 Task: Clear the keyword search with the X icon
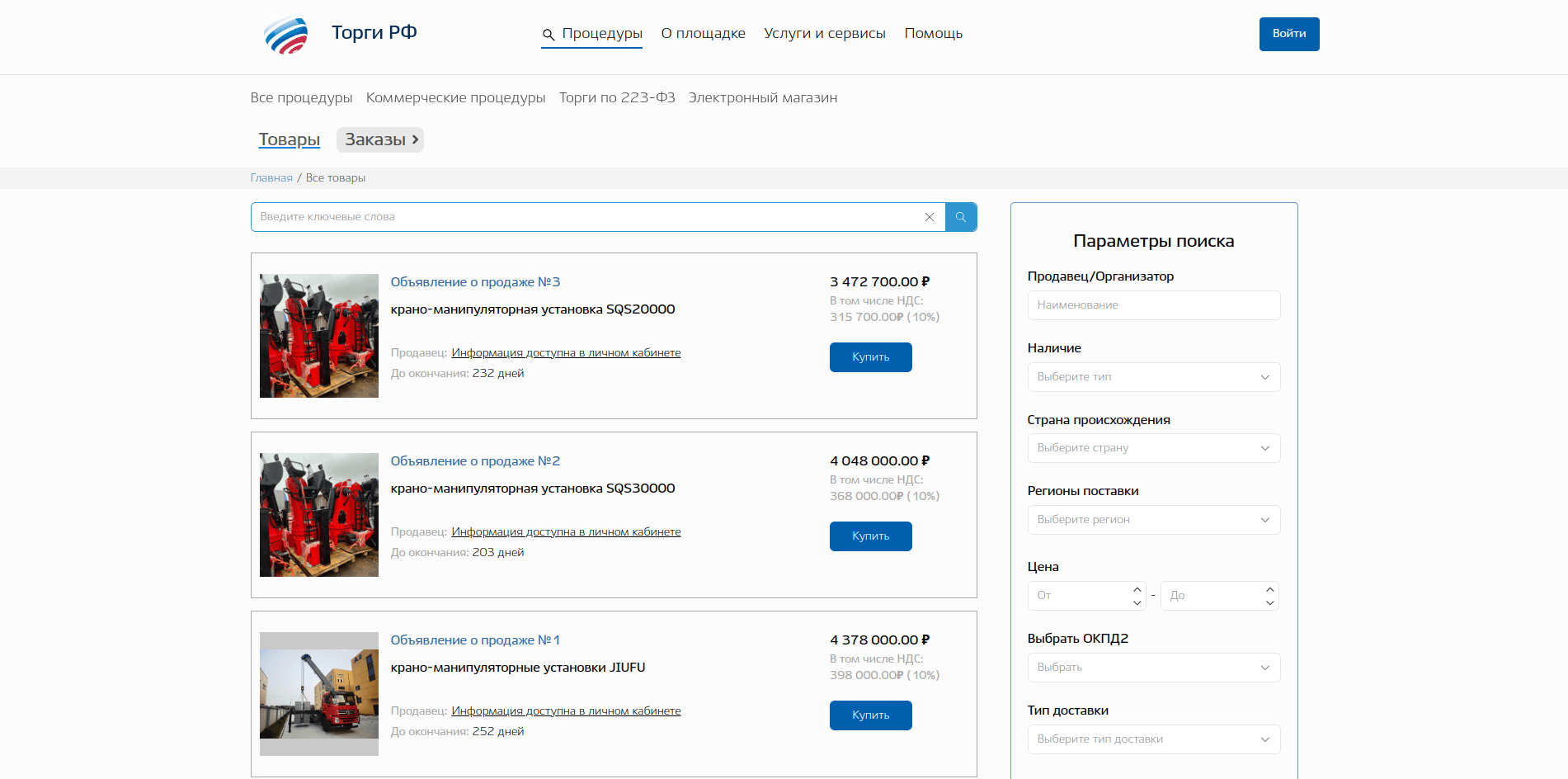coord(930,217)
